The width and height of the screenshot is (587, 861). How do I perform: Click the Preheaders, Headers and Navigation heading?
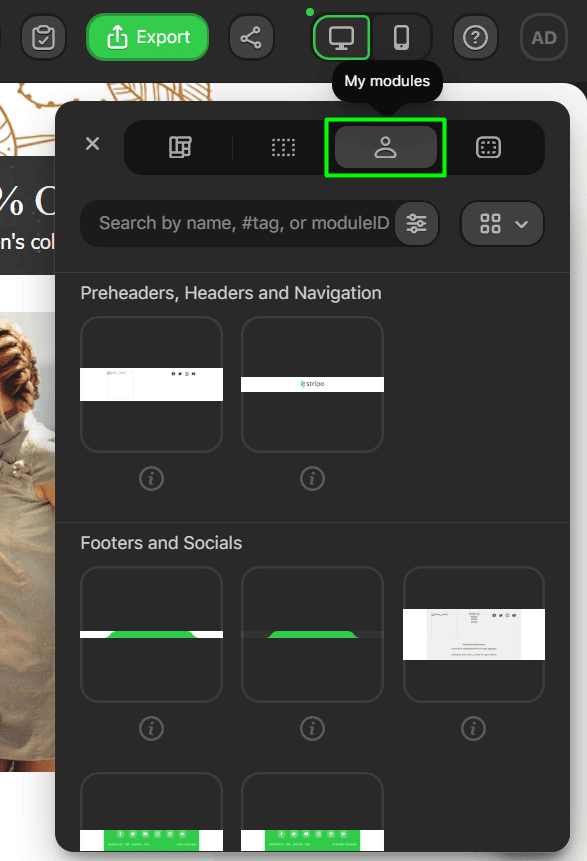tap(231, 293)
